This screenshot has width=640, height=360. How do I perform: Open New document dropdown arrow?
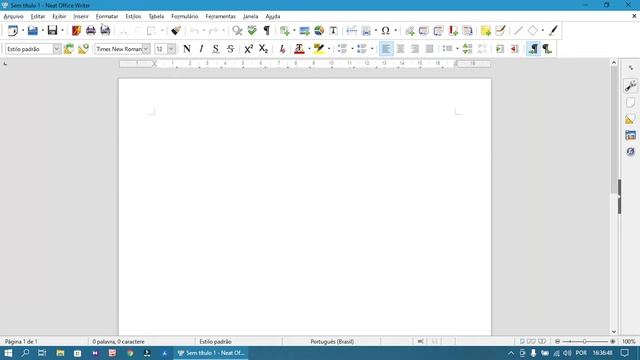click(22, 31)
